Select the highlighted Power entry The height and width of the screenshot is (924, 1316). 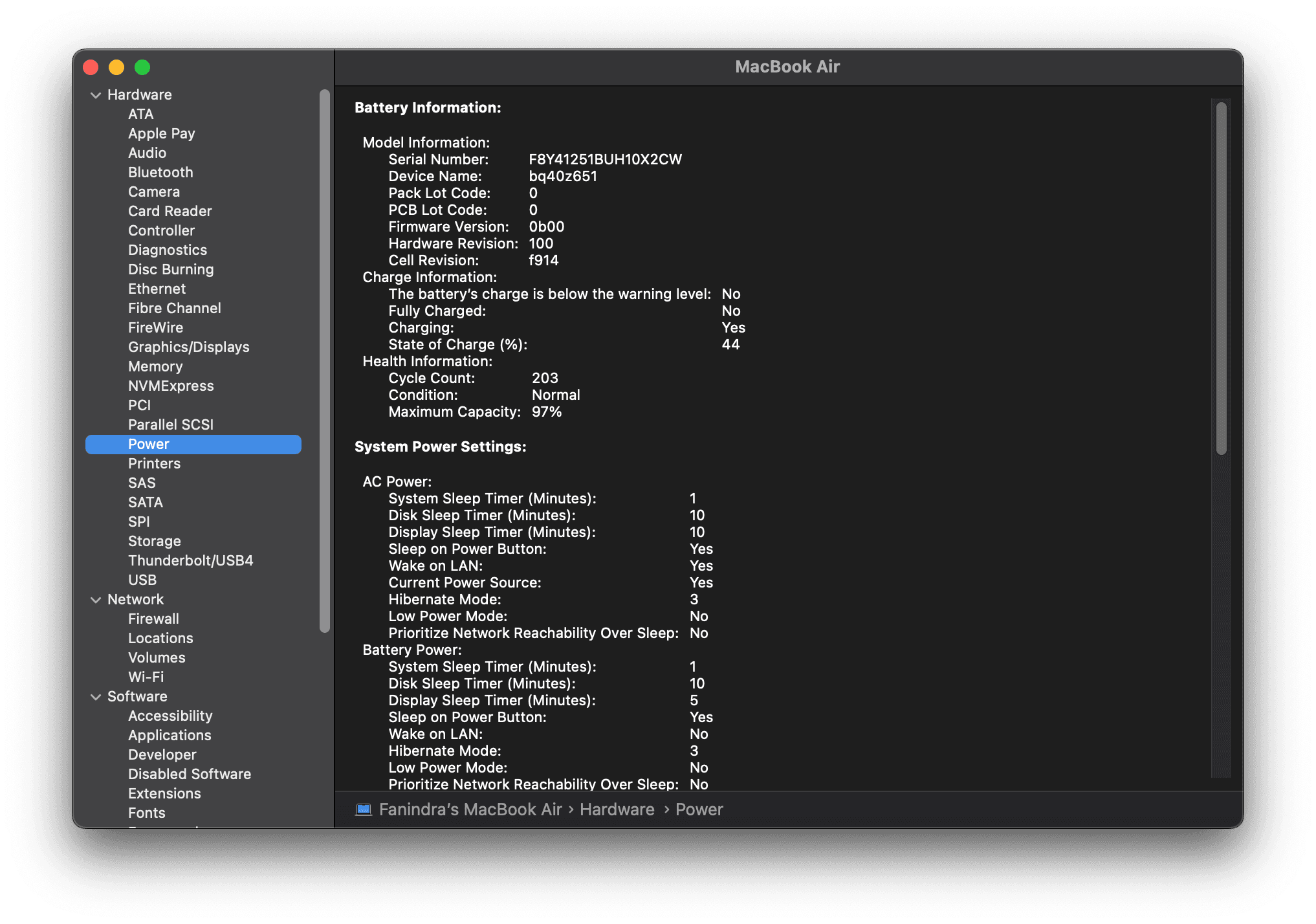(x=193, y=444)
